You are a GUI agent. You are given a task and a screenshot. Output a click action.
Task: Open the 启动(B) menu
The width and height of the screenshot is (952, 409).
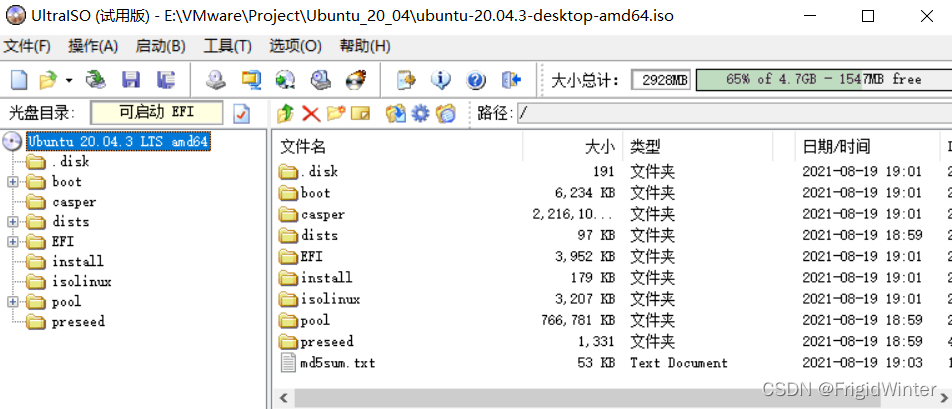point(160,46)
